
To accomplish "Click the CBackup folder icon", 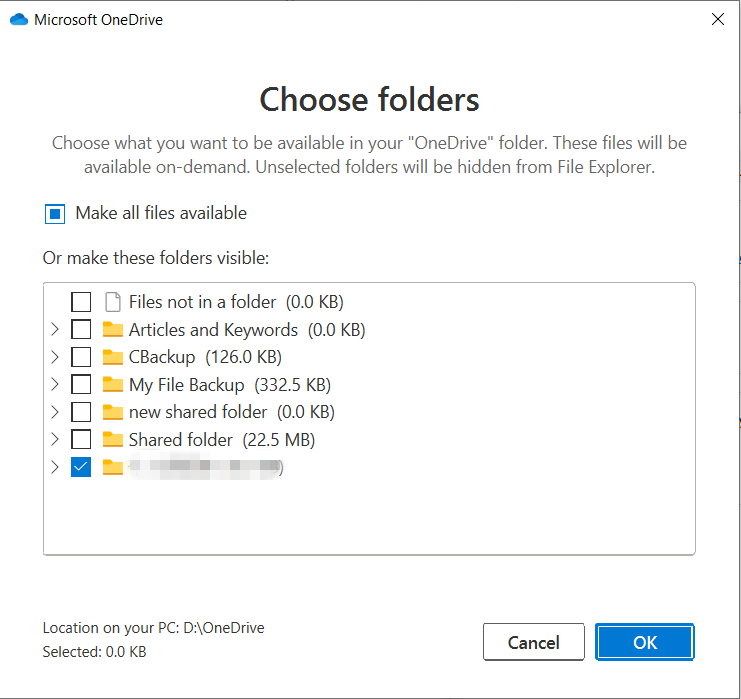I will [112, 357].
